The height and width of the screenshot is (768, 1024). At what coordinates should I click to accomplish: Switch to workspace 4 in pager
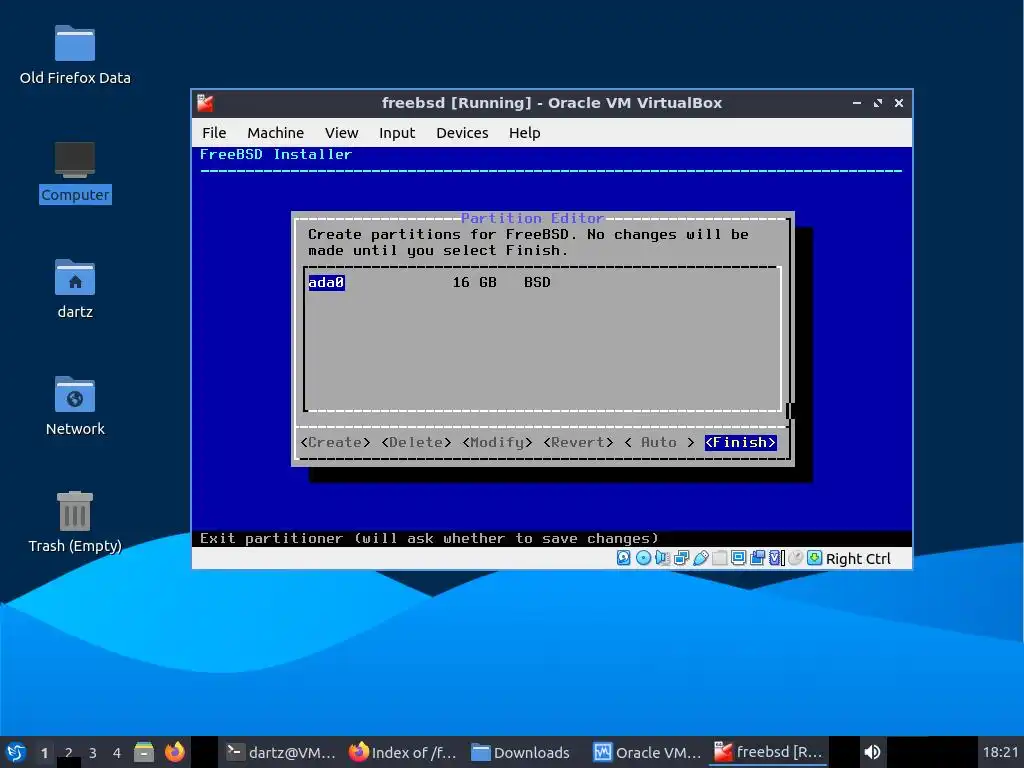117,752
